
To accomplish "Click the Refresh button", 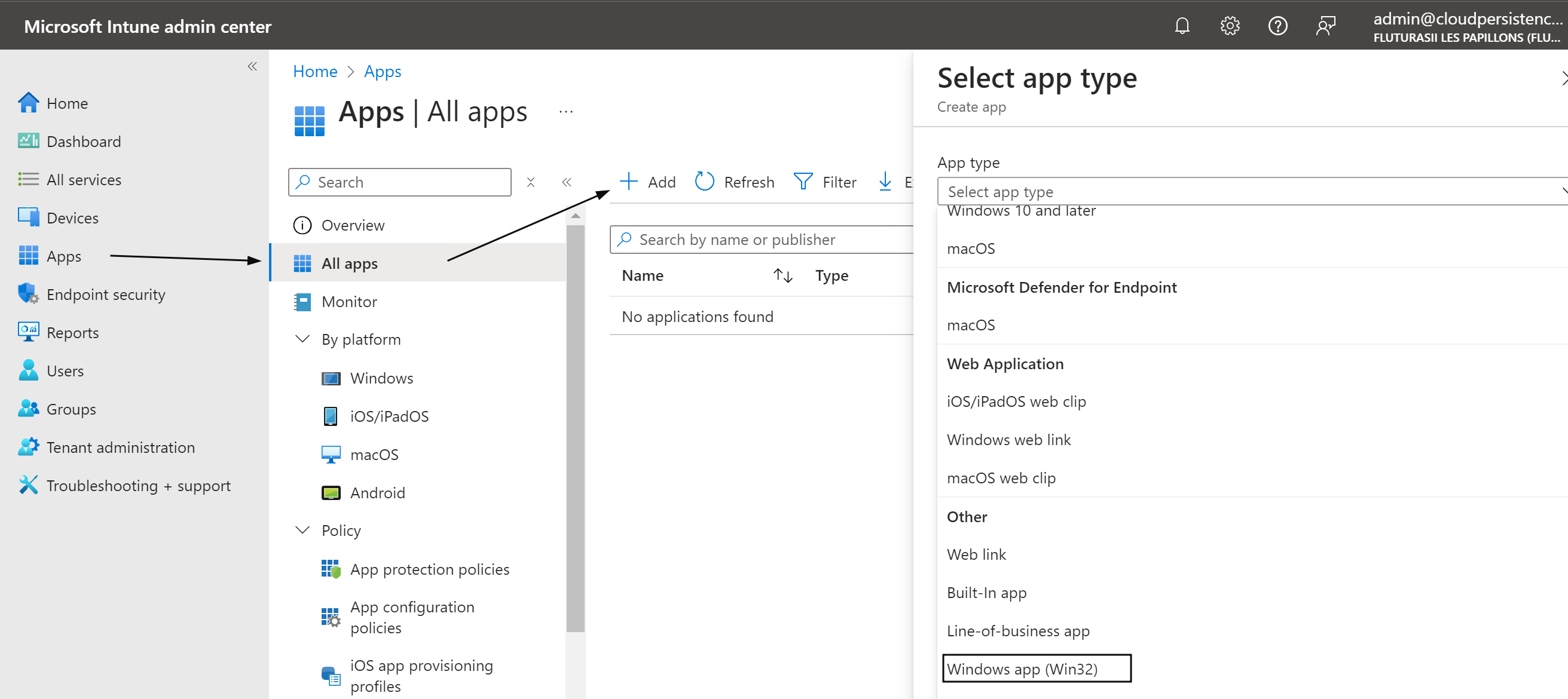I will click(735, 182).
